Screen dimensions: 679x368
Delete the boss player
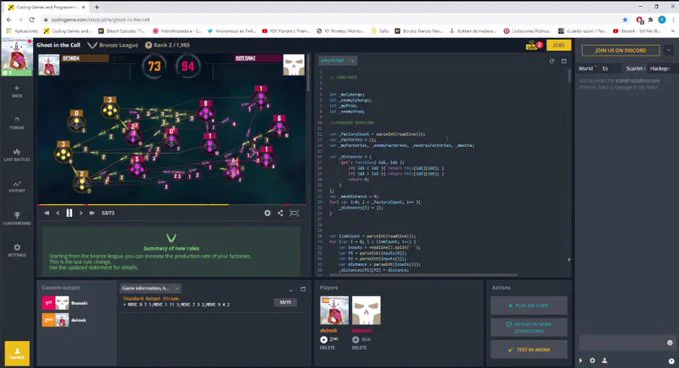[x=359, y=348]
